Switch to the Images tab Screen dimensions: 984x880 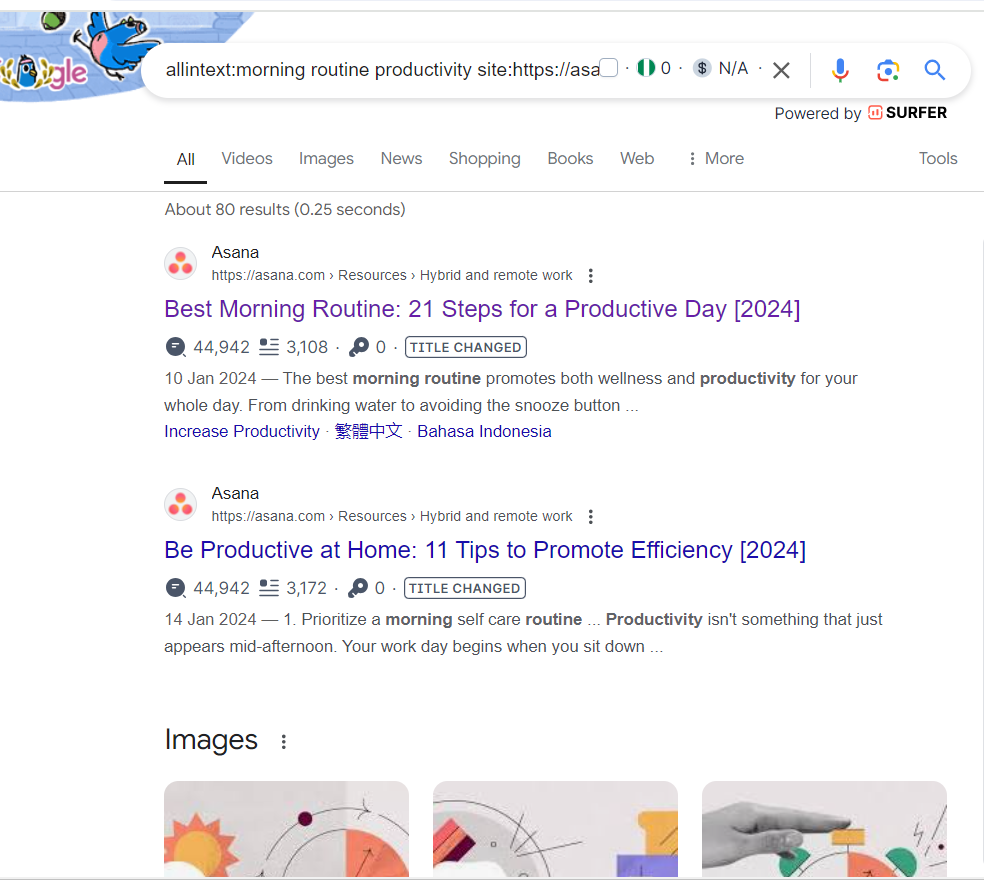pos(326,159)
